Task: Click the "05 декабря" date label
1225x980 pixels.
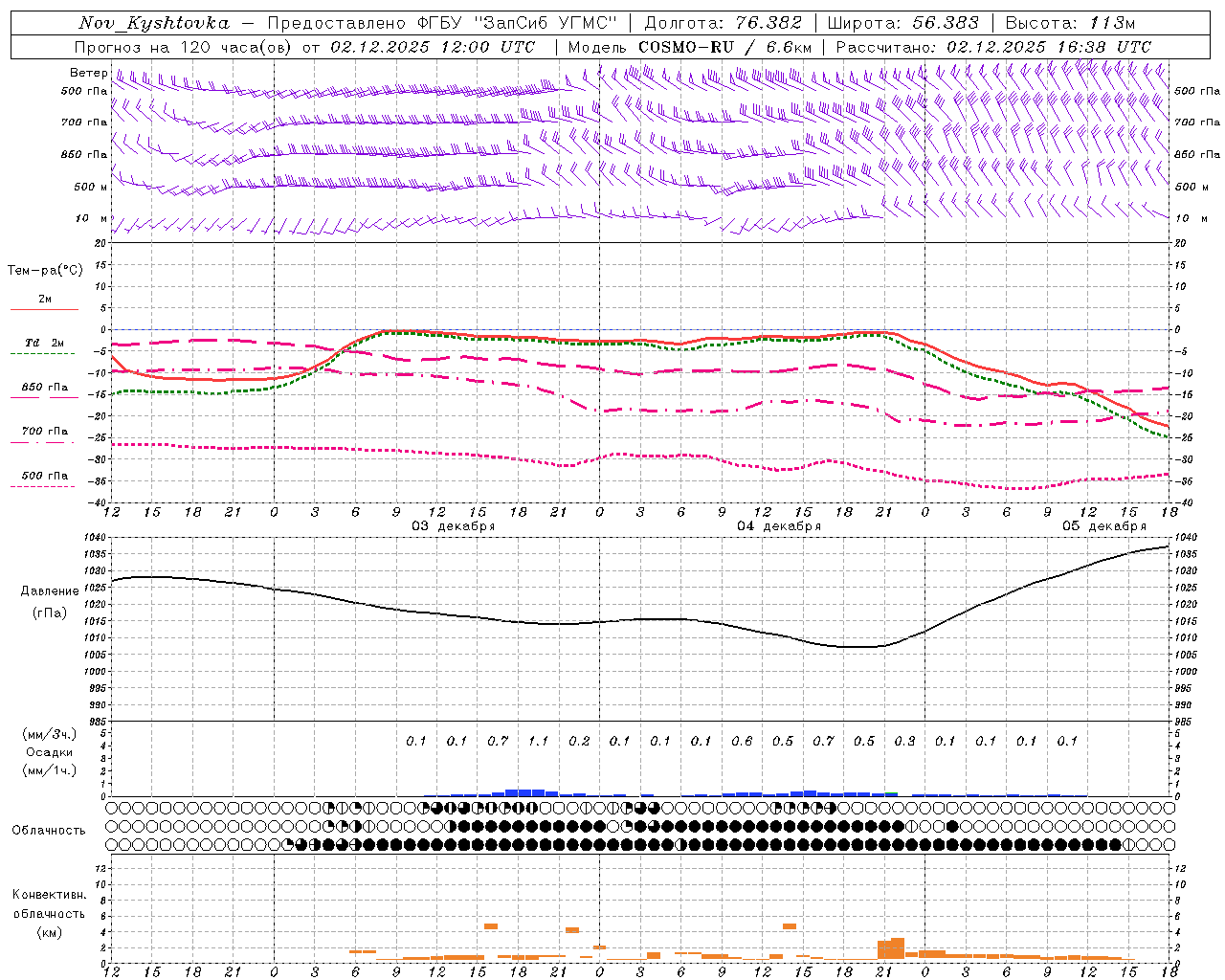Action: pyautogui.click(x=1104, y=526)
